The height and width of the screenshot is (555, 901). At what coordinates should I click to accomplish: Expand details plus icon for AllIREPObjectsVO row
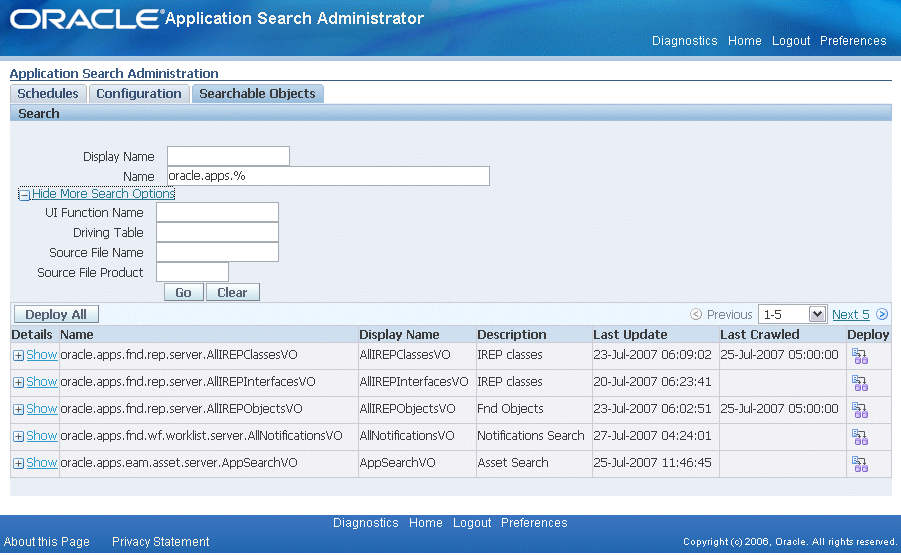coord(18,410)
